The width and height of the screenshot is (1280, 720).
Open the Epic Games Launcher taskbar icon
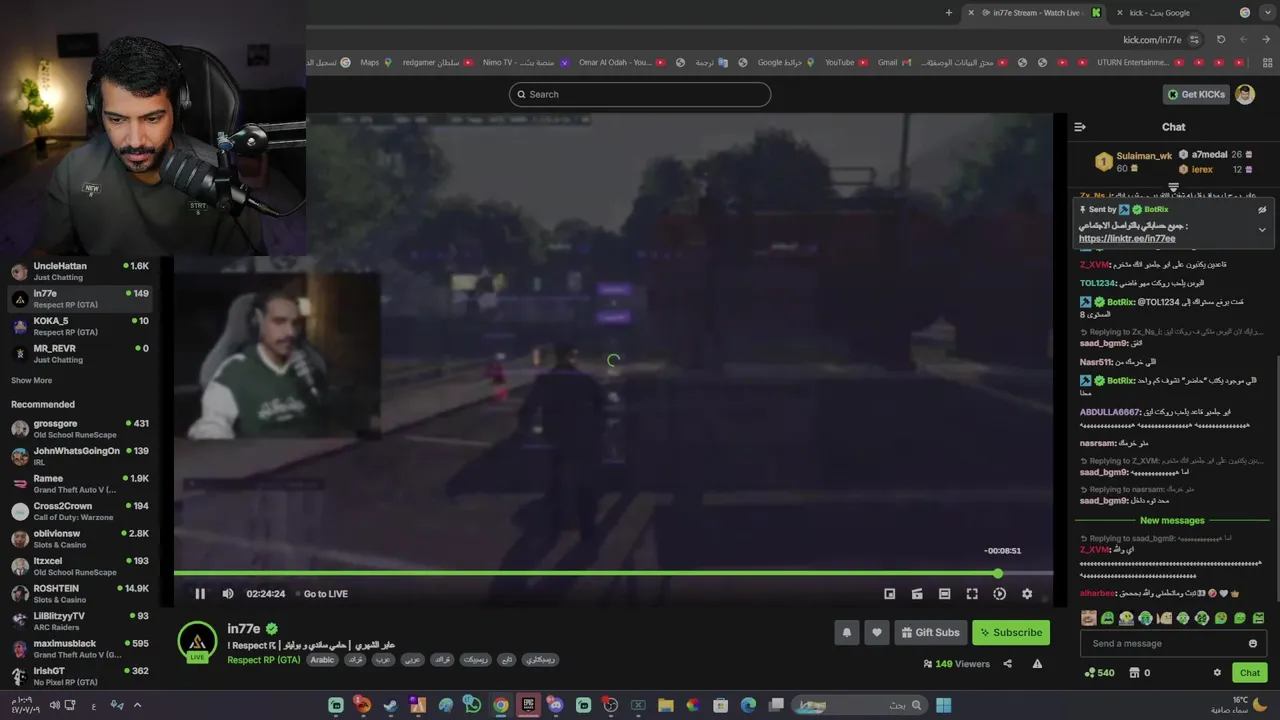coord(528,705)
